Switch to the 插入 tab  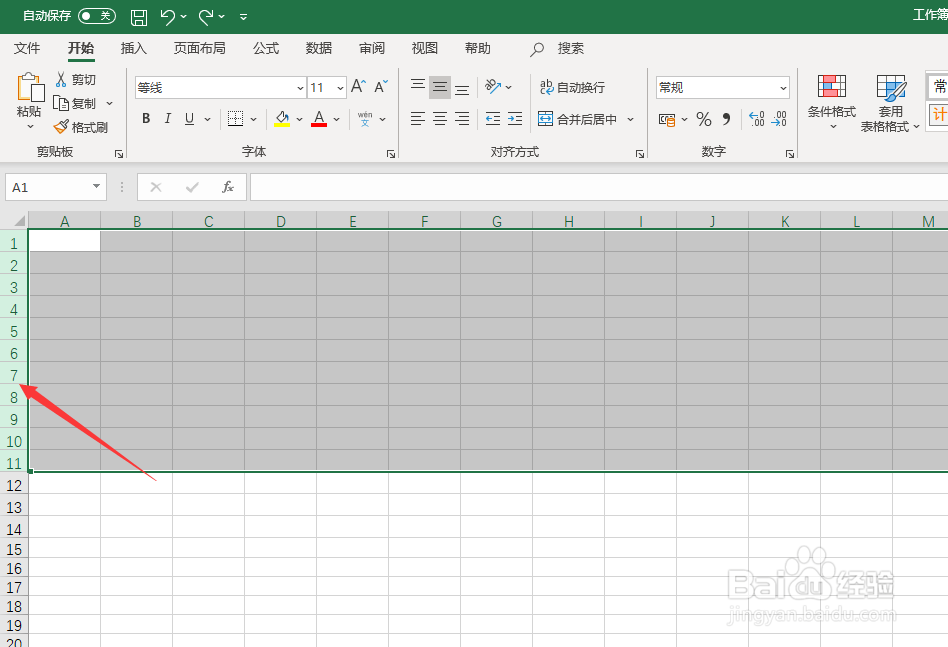coord(134,48)
